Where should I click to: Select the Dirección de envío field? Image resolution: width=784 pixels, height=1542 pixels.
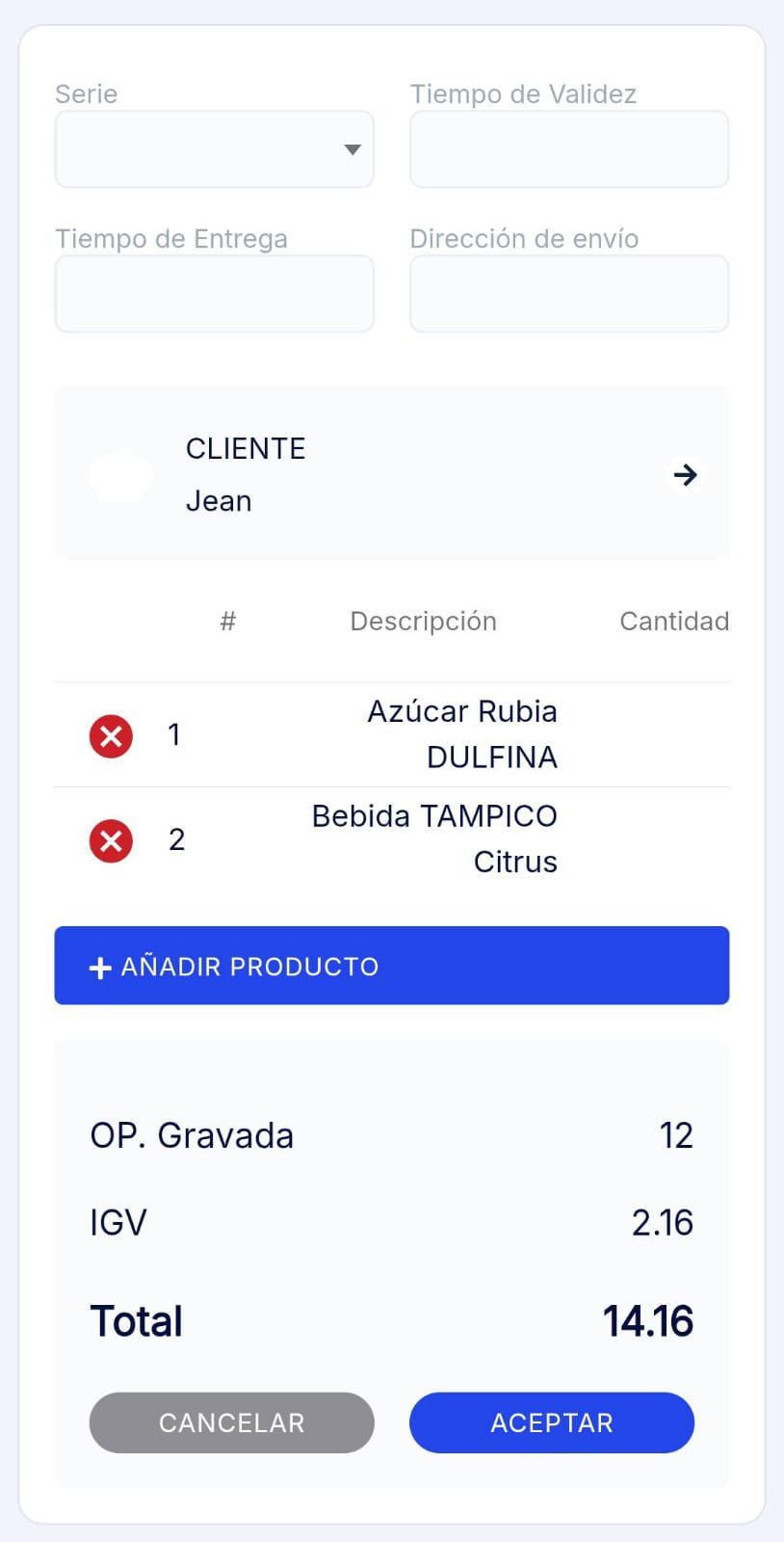(x=568, y=294)
